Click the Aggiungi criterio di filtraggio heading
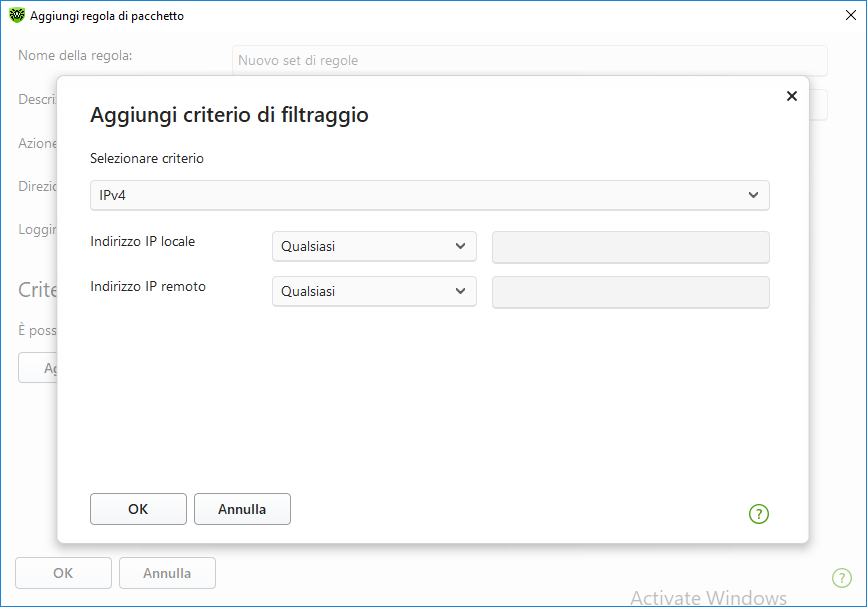The height and width of the screenshot is (607, 867). click(229, 115)
